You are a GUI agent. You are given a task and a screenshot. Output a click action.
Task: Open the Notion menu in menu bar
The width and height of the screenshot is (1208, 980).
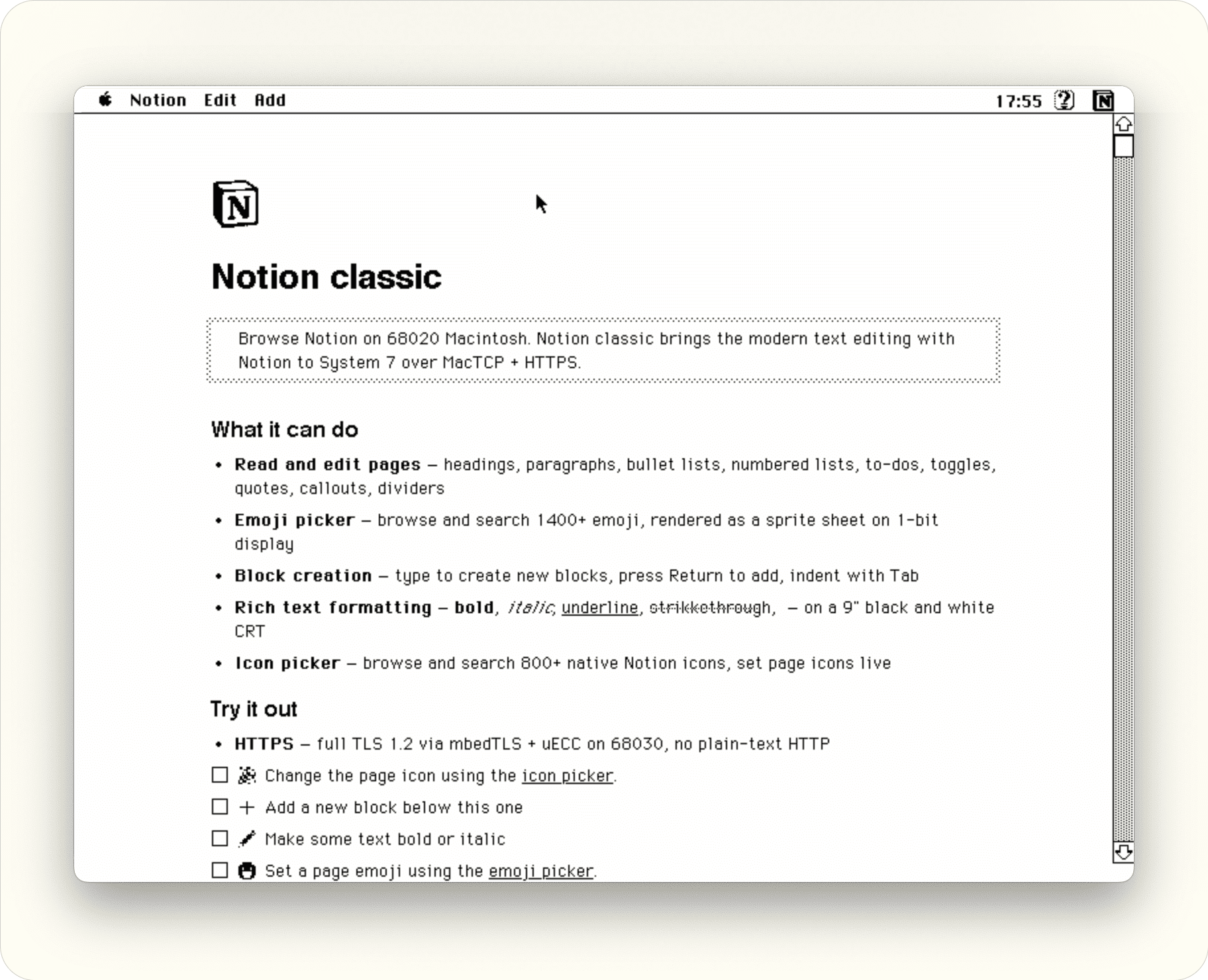tap(158, 100)
